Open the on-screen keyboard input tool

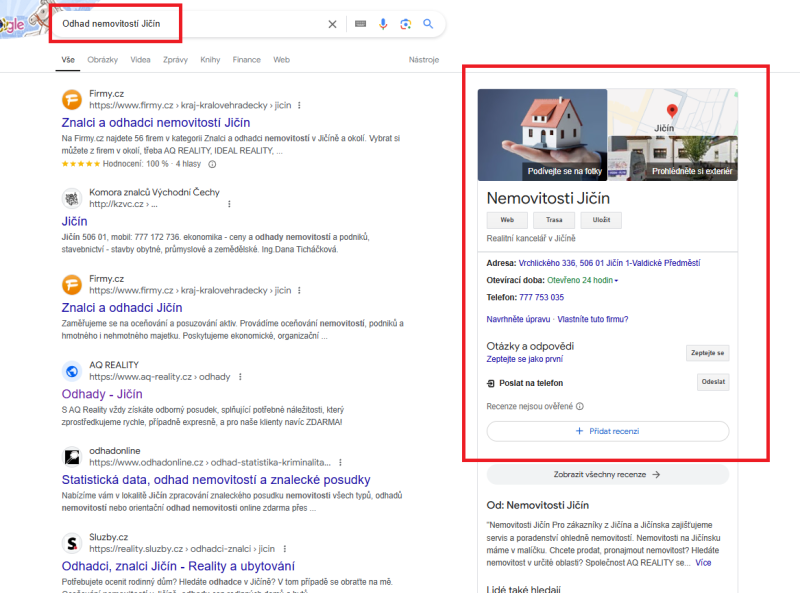[360, 23]
